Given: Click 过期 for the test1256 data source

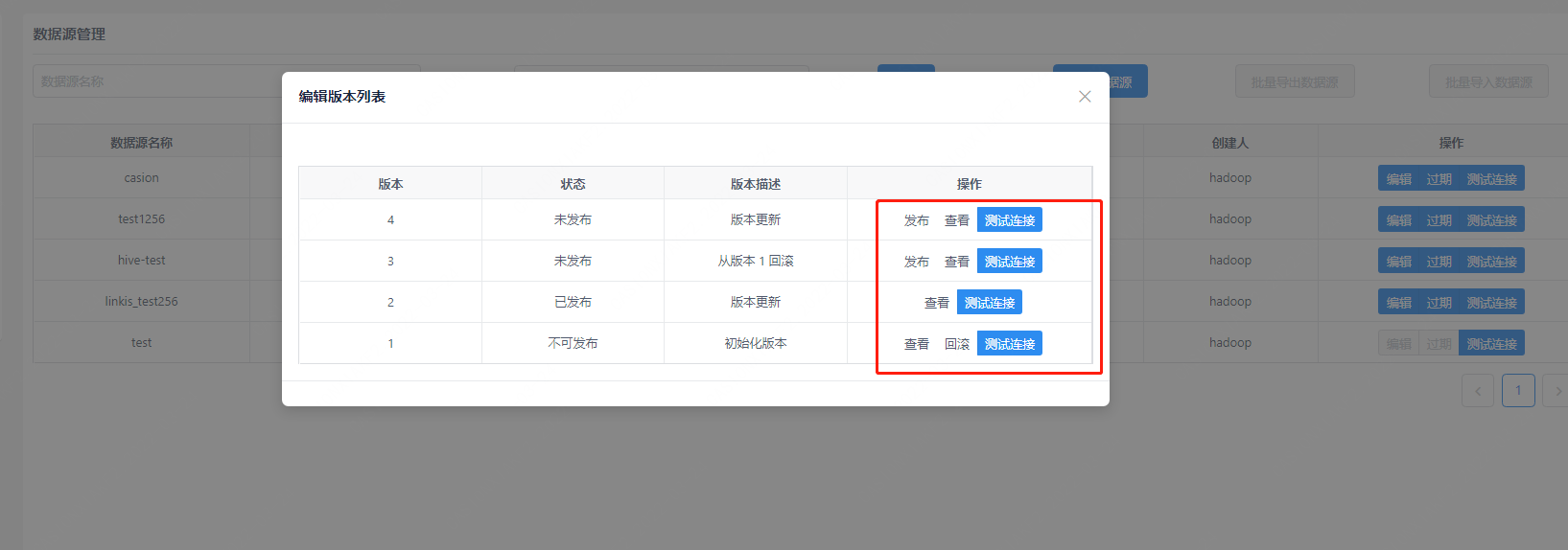Looking at the screenshot, I should click(1439, 220).
